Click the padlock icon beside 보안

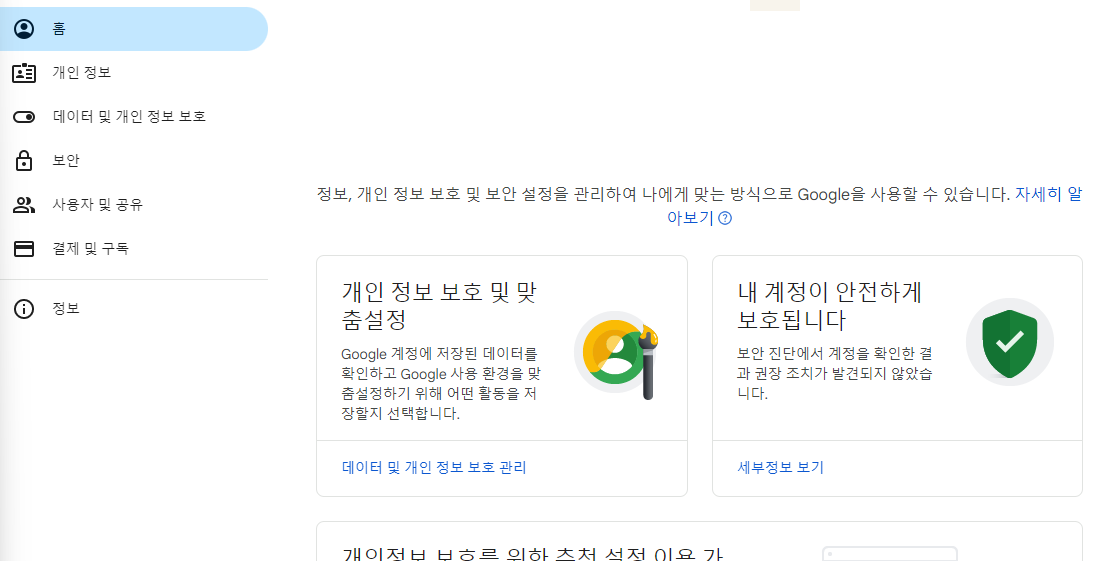click(x=24, y=161)
